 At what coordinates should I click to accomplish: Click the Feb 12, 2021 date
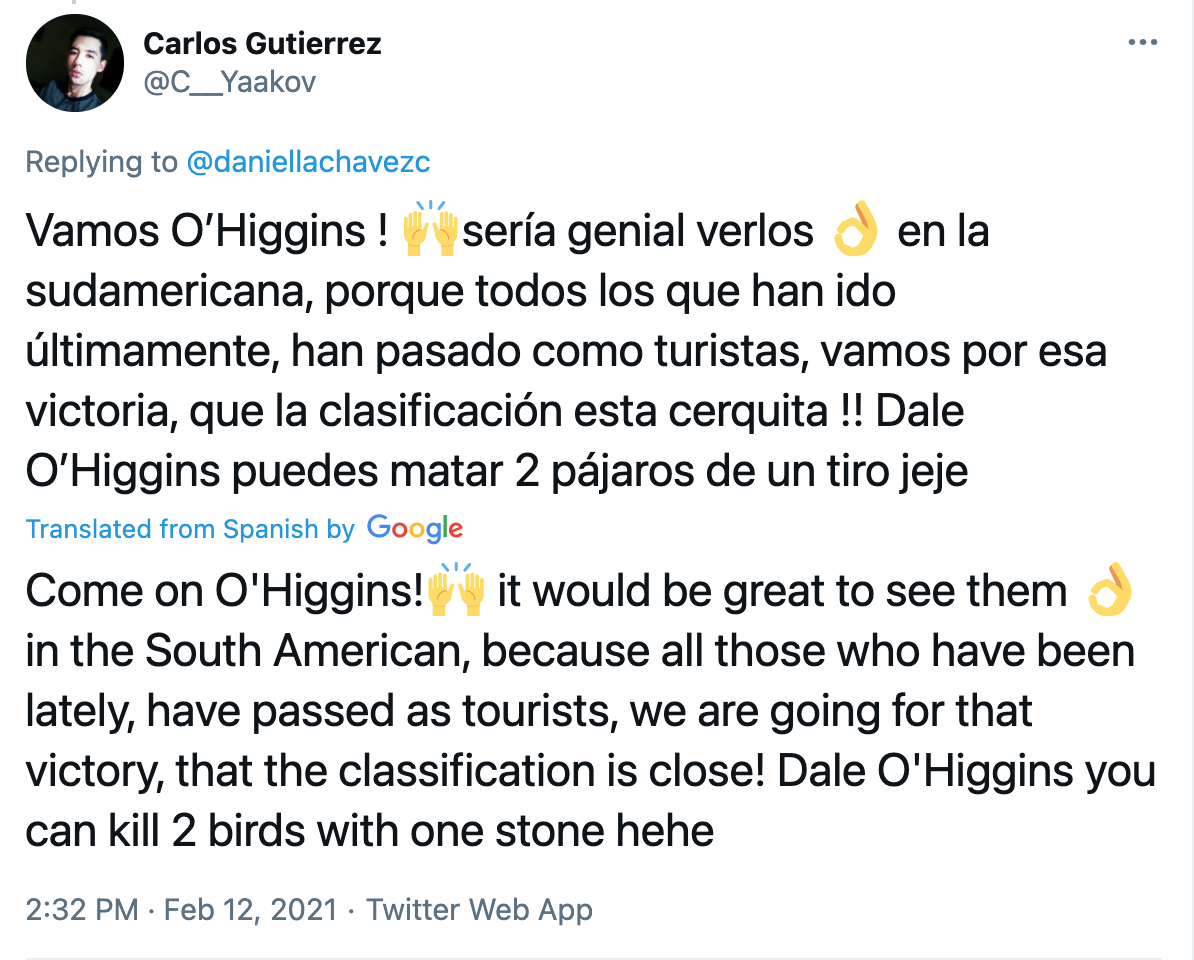tap(251, 909)
